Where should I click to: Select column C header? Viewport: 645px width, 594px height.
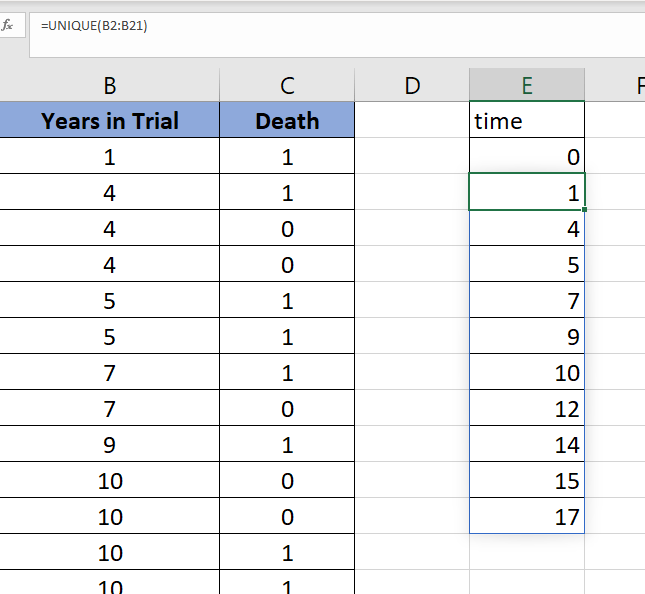point(287,85)
